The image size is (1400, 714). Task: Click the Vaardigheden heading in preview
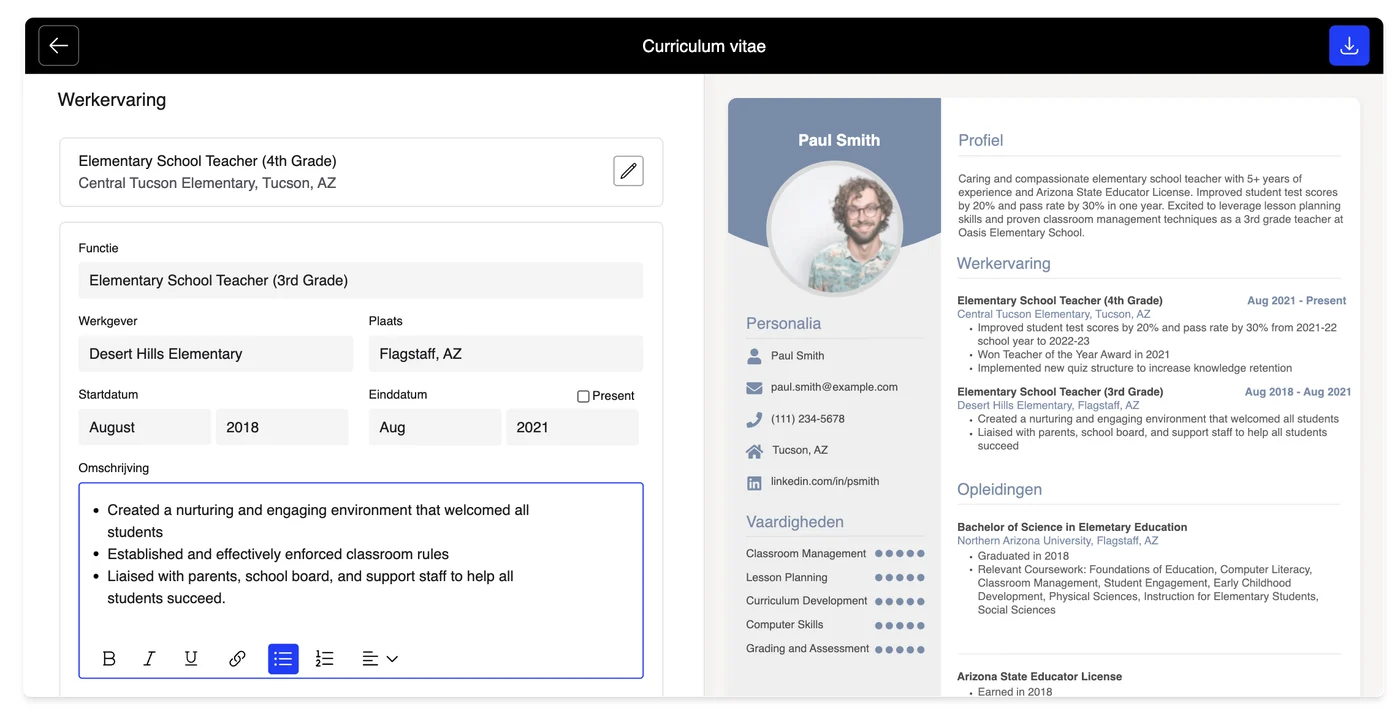click(x=795, y=522)
